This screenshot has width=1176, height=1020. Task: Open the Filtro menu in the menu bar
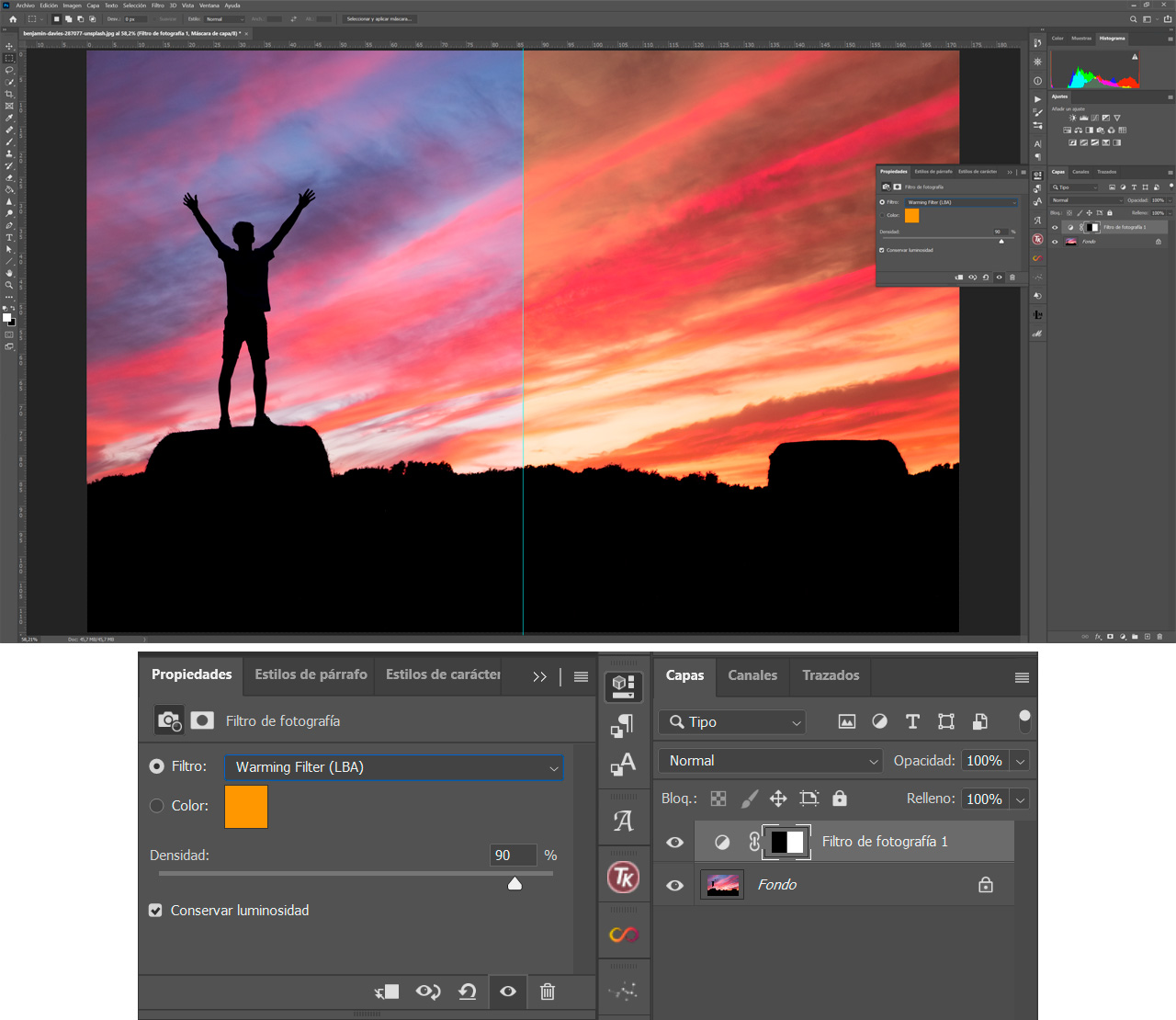click(x=158, y=5)
